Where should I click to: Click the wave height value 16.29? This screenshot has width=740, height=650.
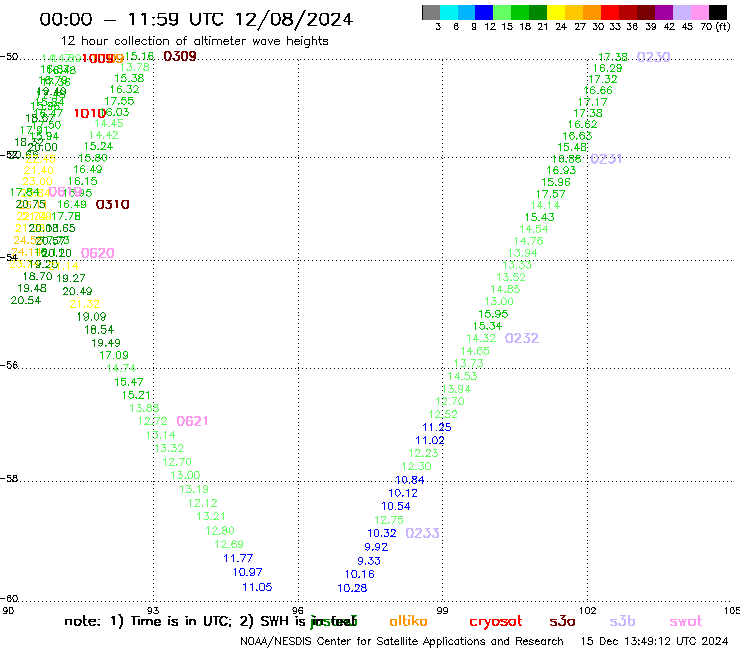[x=607, y=68]
